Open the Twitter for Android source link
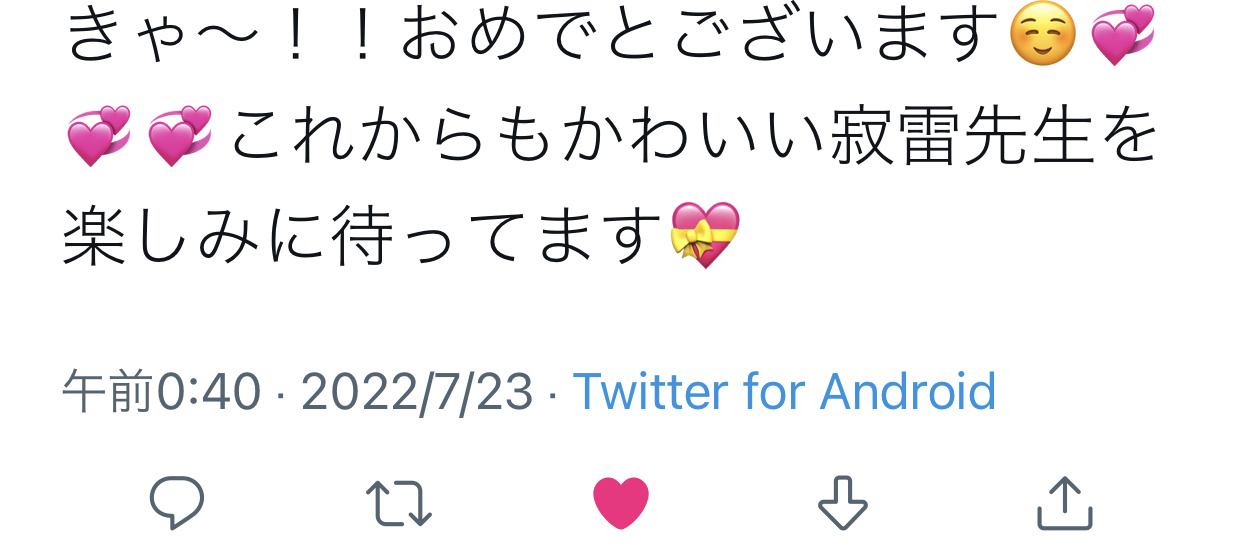1242x555 pixels. tap(784, 392)
